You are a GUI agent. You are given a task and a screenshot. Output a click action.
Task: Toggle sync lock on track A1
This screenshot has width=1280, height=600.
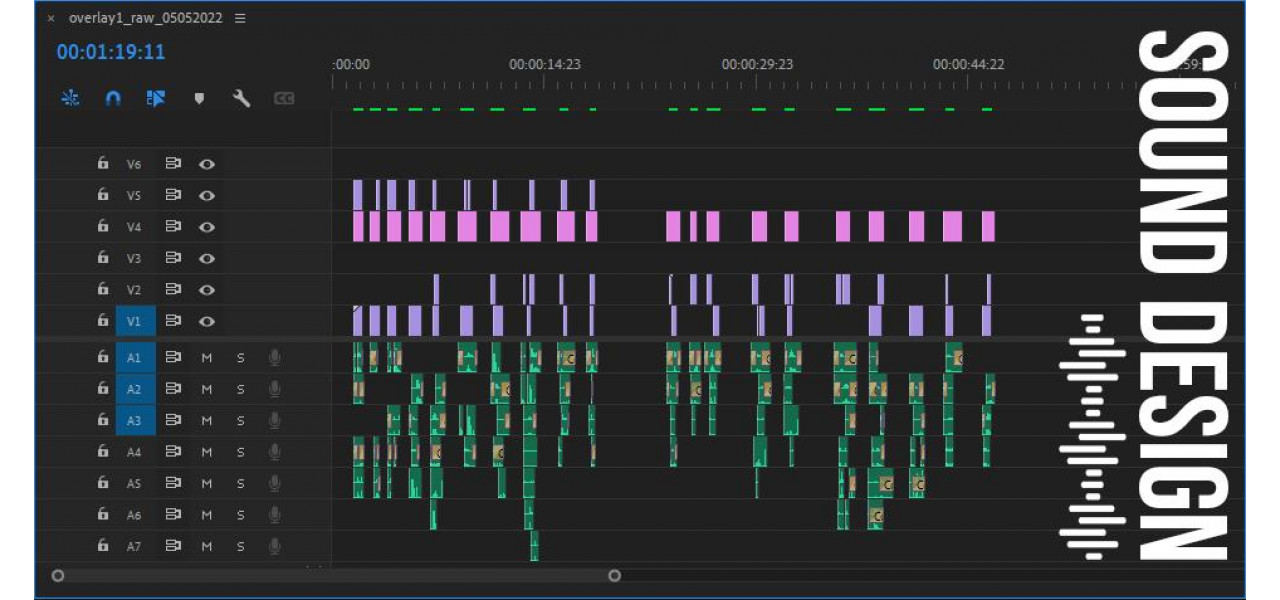pyautogui.click(x=173, y=357)
